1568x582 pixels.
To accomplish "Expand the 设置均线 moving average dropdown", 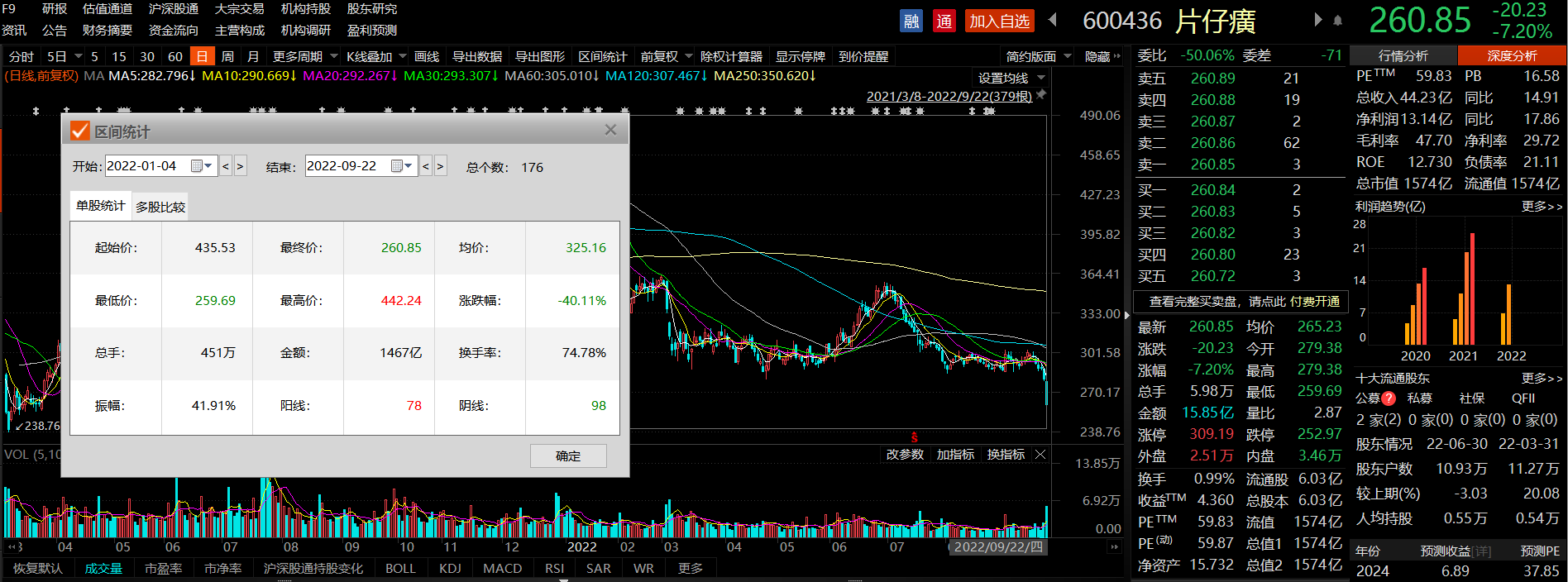I will coord(1041,78).
